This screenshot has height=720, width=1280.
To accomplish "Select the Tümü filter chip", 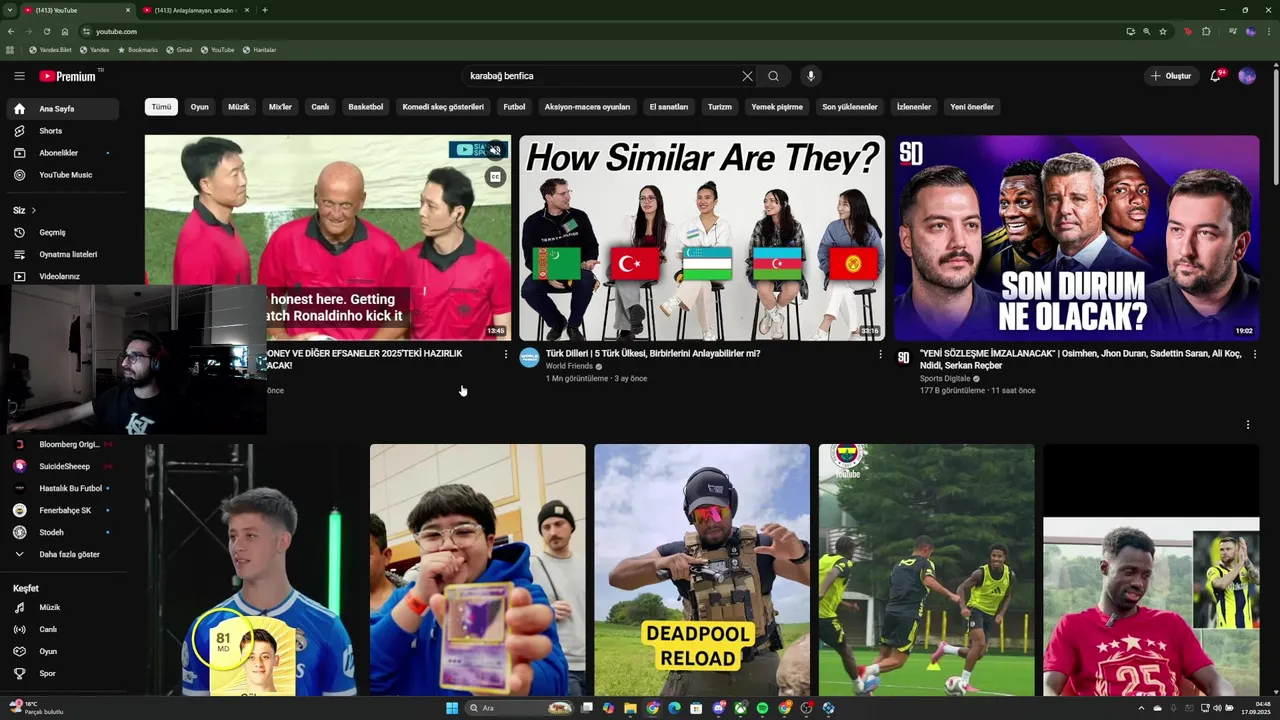I will 161,107.
